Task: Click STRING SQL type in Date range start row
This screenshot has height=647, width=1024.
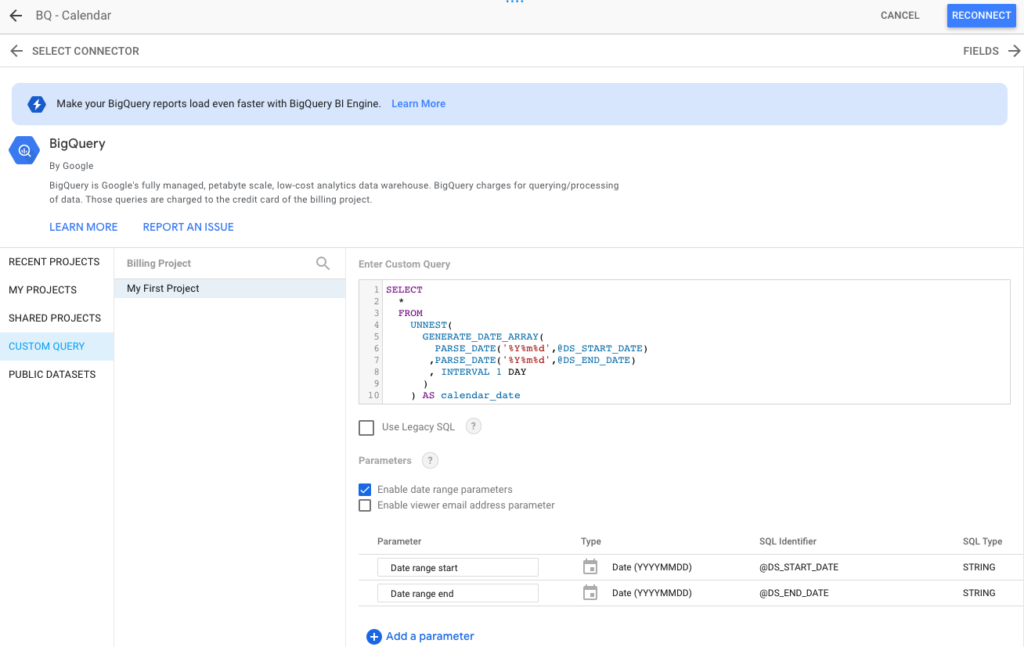Action: point(979,567)
